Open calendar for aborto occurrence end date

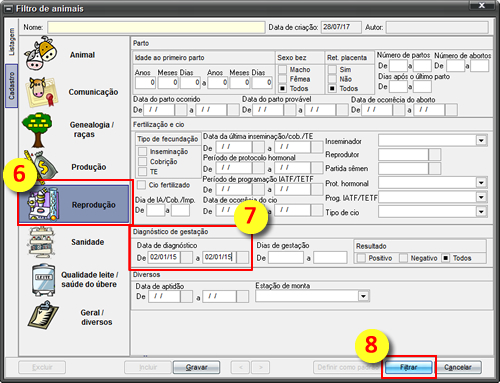click(451, 110)
